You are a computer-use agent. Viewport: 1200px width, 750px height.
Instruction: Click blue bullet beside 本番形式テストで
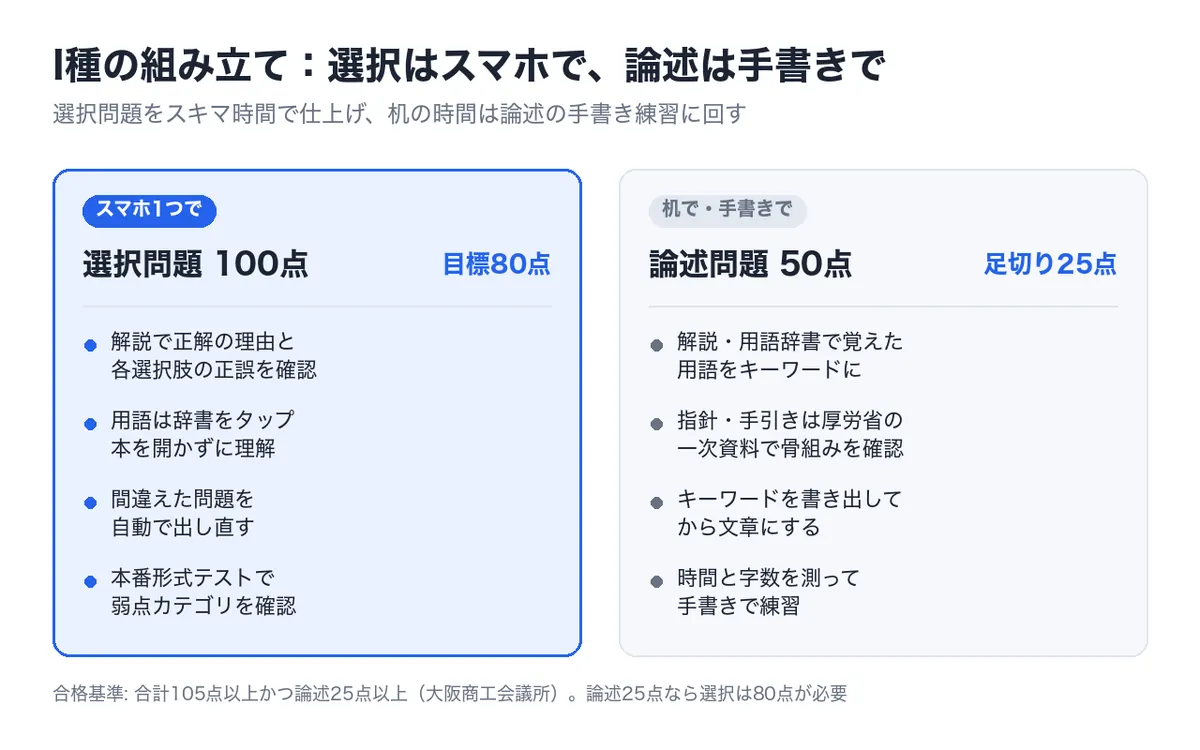[x=90, y=581]
